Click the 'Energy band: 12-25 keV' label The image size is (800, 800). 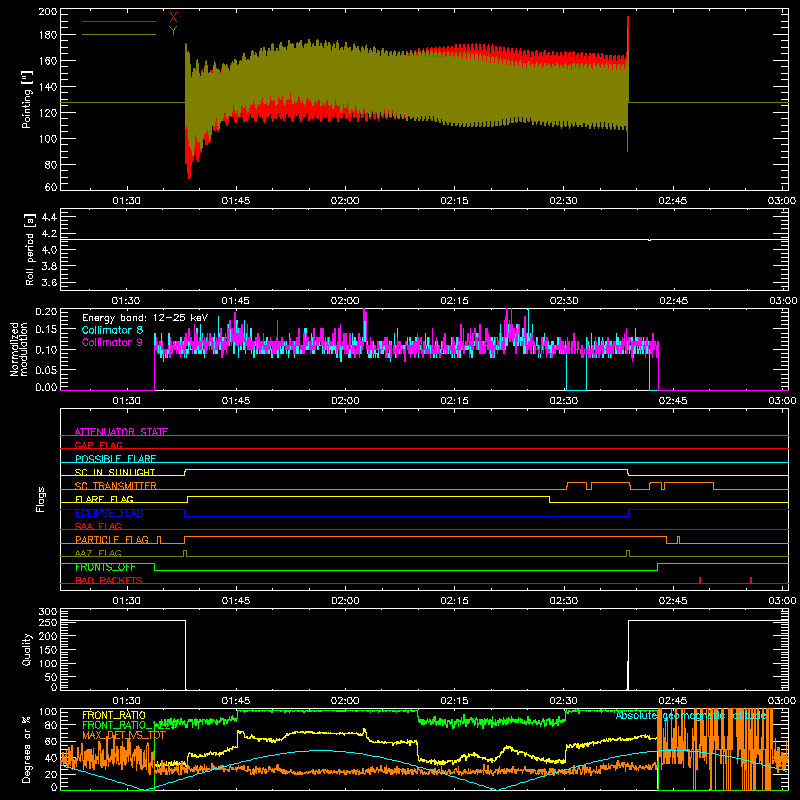coord(145,318)
